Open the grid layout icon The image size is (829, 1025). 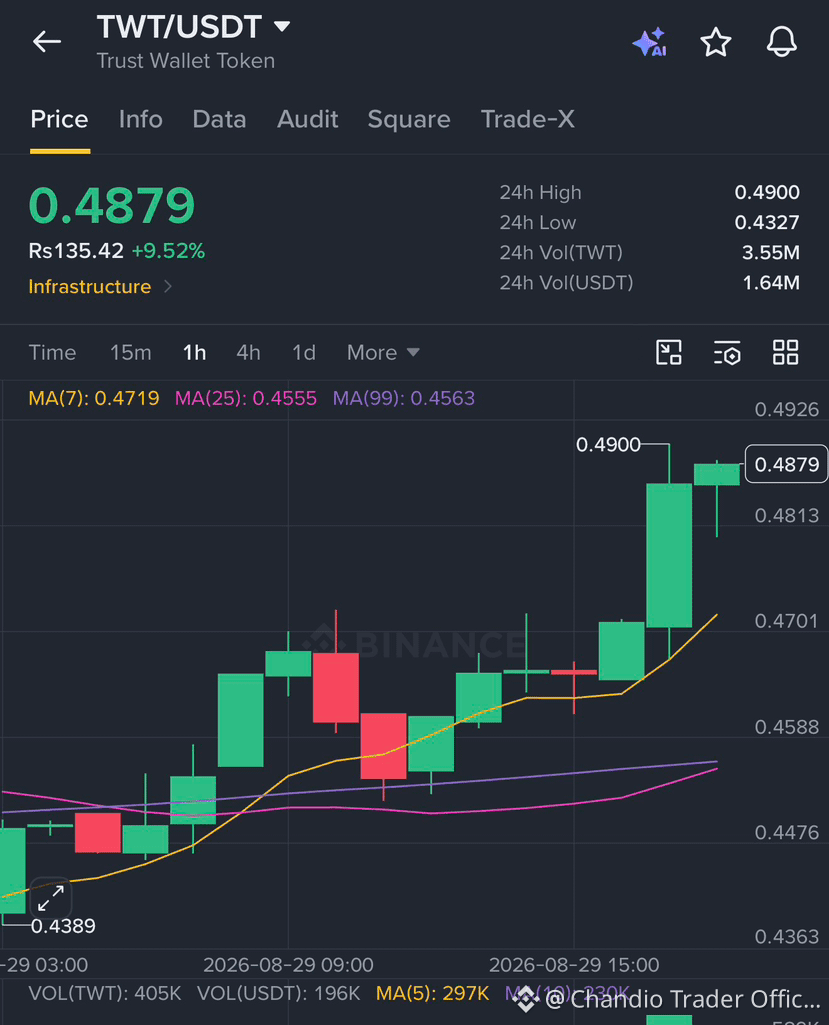(785, 352)
